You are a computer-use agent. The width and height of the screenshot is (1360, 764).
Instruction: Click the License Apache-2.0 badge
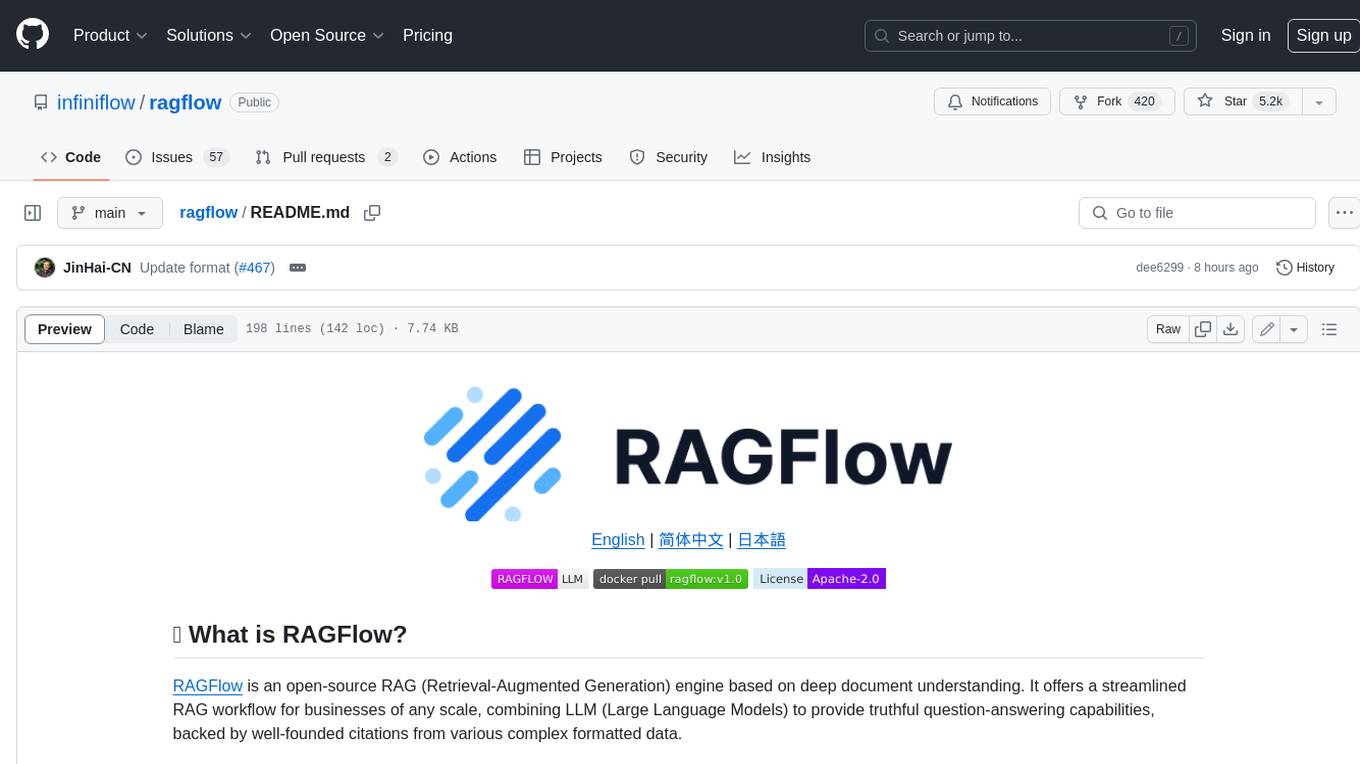(x=819, y=579)
